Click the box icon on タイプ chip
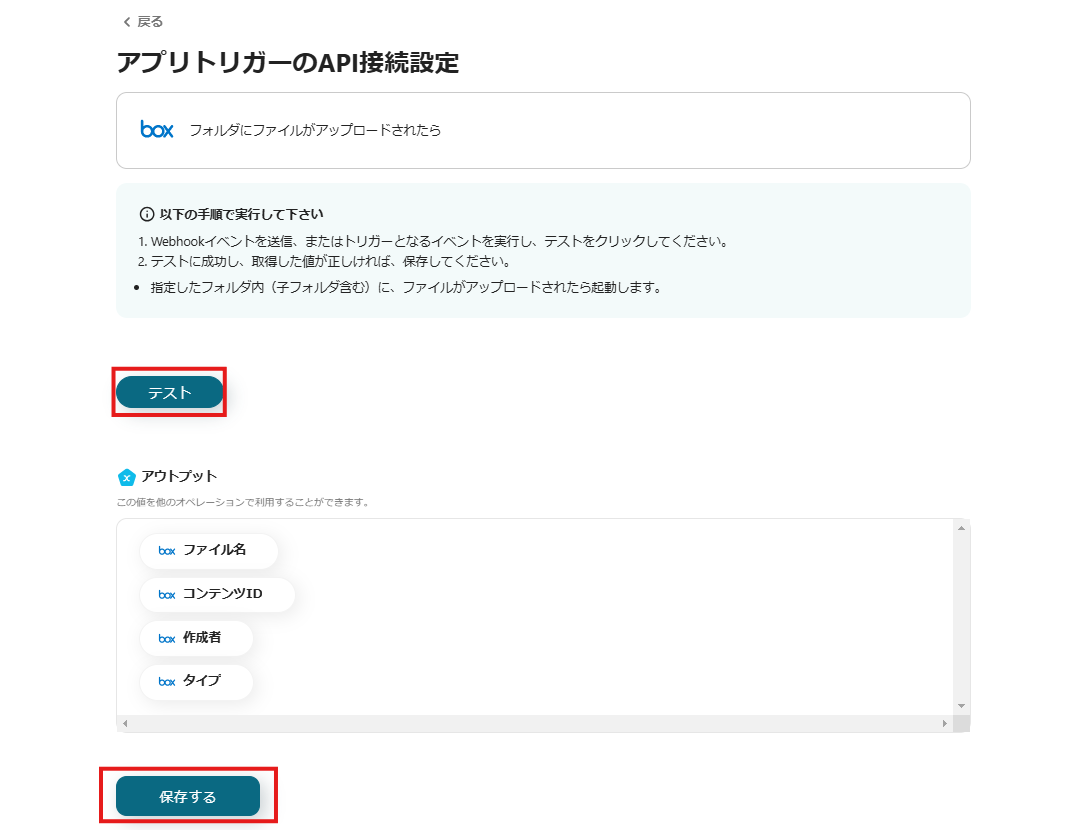The height and width of the screenshot is (830, 1073). tap(167, 682)
